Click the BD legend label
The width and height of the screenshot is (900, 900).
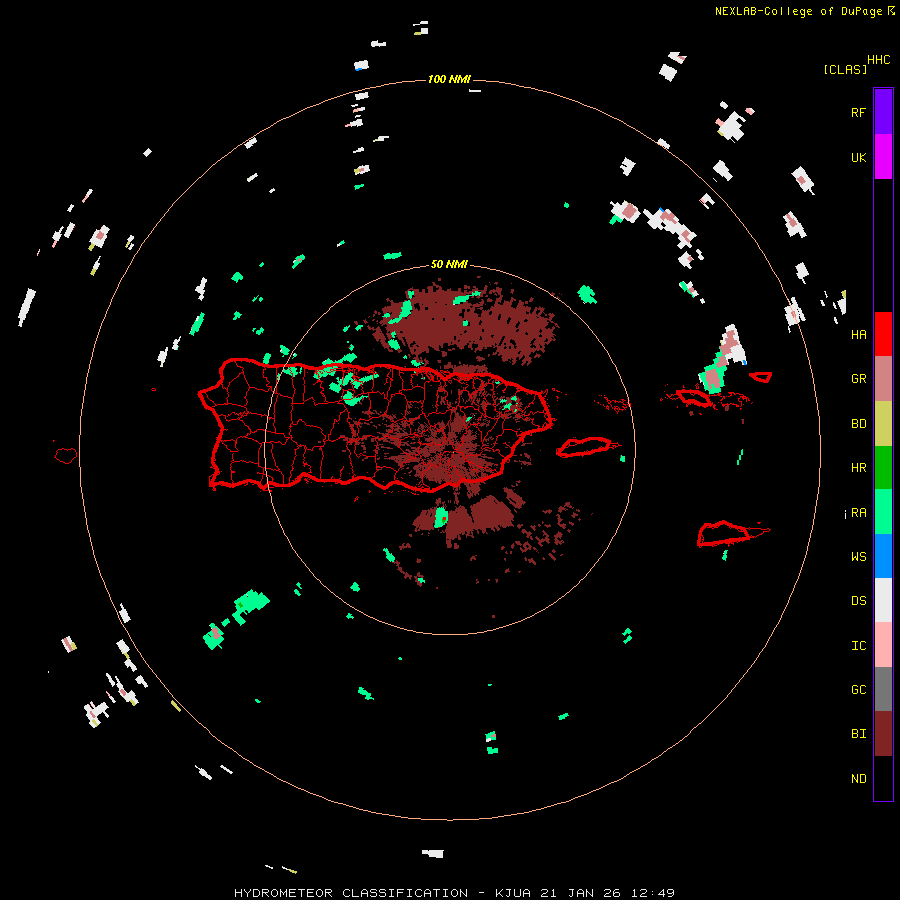point(858,424)
